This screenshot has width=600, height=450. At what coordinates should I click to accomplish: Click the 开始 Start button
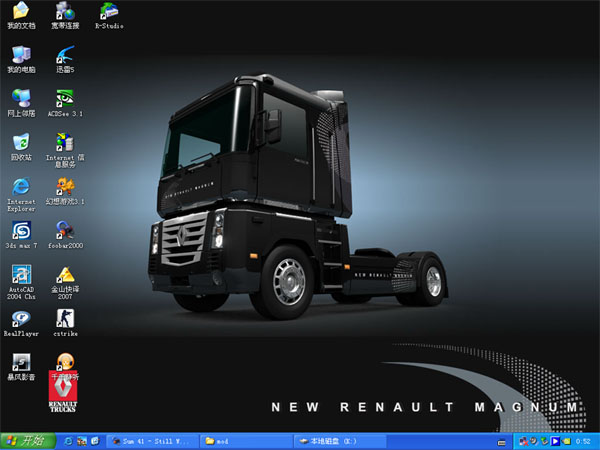(25, 441)
